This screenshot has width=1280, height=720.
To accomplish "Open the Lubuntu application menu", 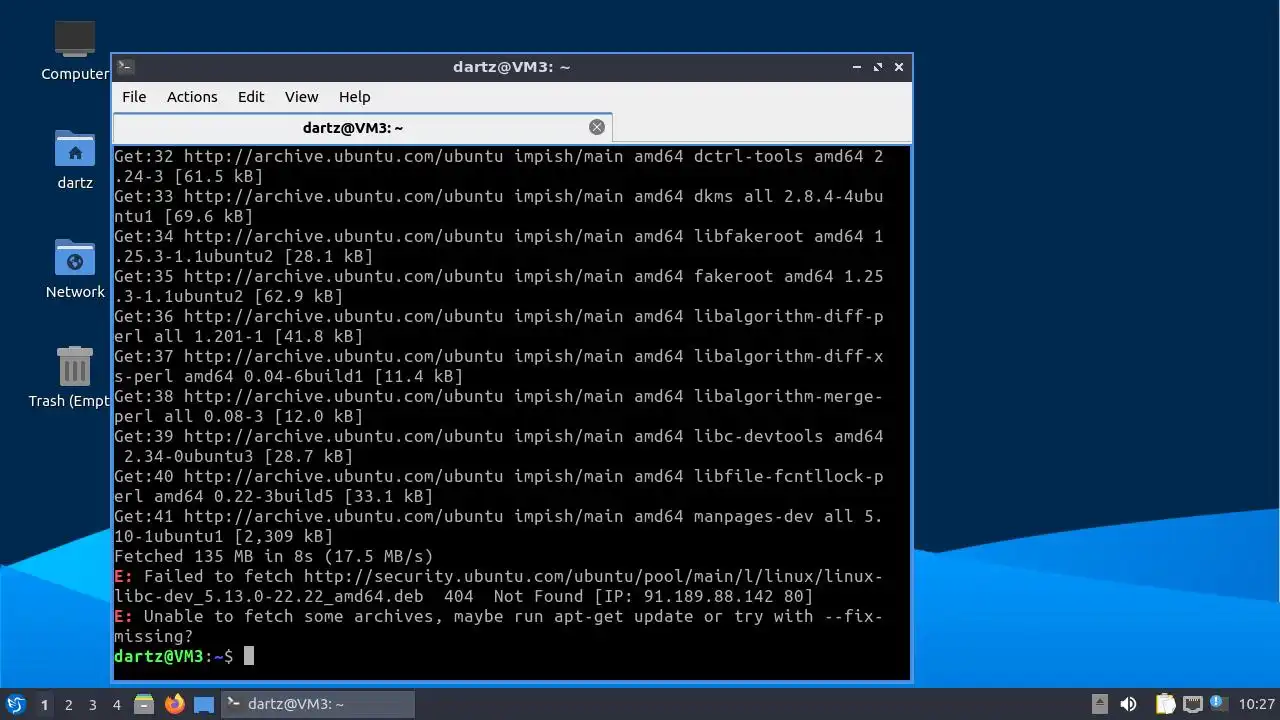I will tap(15, 704).
